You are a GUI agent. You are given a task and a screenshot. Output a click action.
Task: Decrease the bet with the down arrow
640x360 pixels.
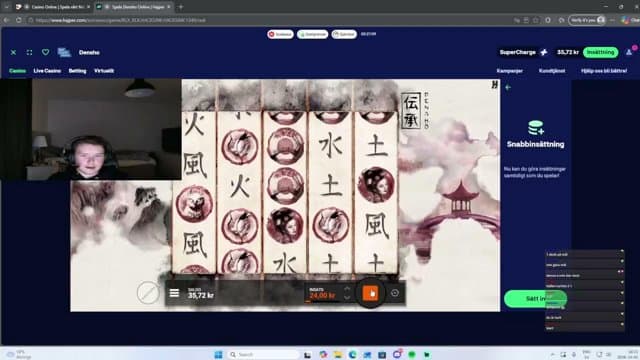click(x=347, y=298)
